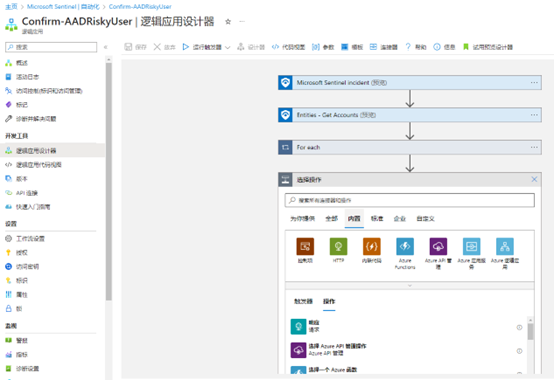Image resolution: width=554 pixels, height=380 pixels.
Task: Open Microsoft Sentinel incident step menu
Action: click(x=534, y=82)
